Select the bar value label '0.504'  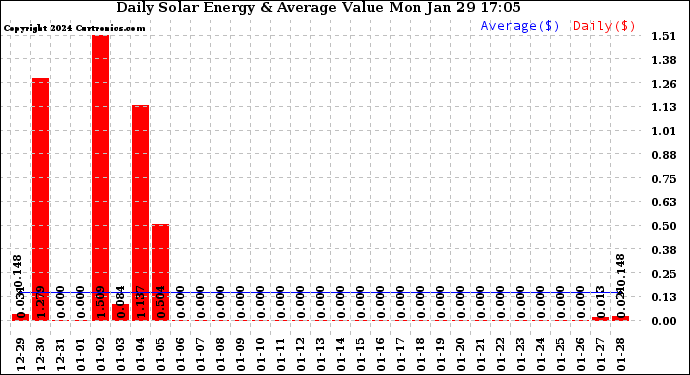161,302
